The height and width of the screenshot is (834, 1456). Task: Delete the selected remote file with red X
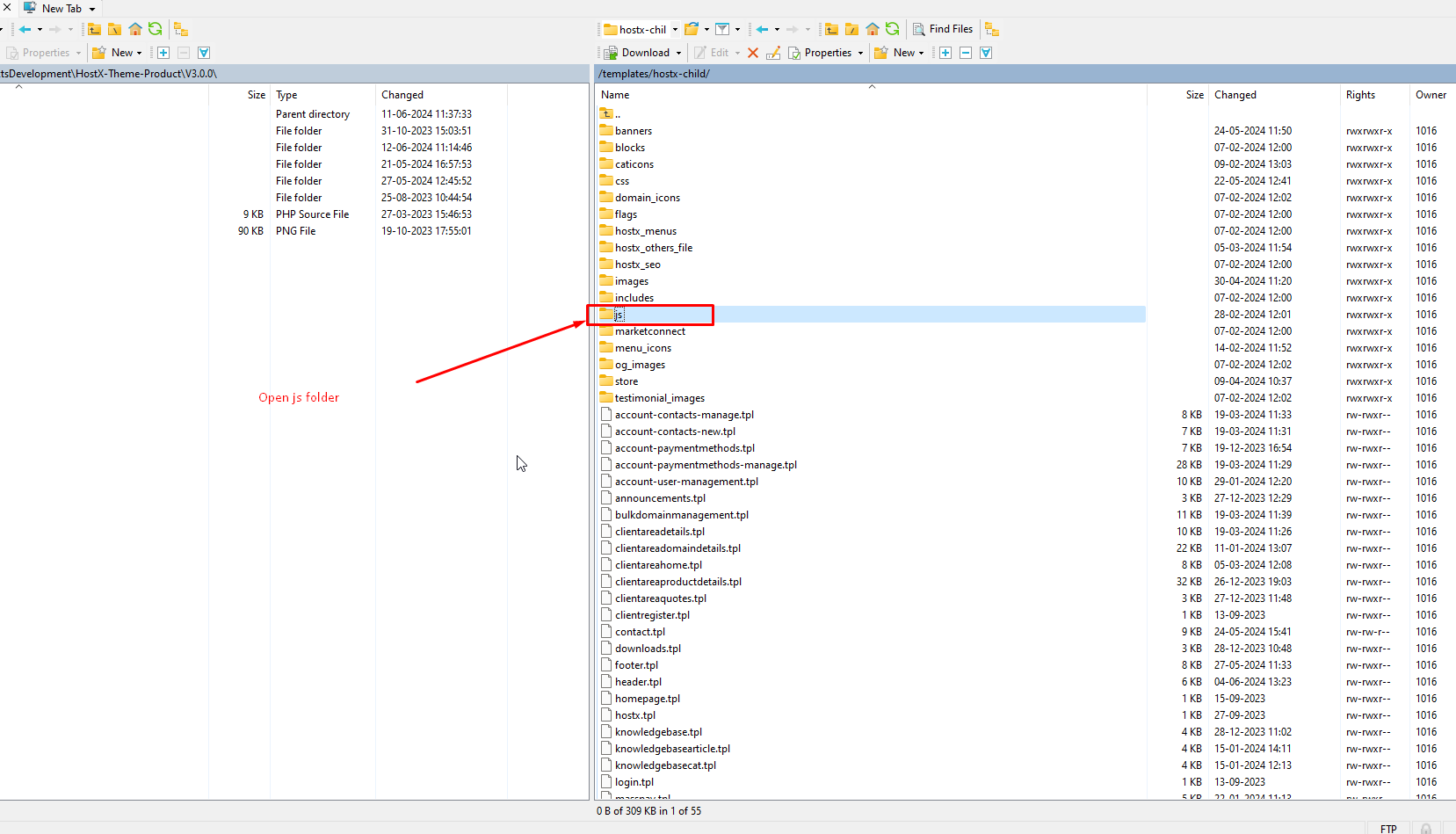pos(753,53)
